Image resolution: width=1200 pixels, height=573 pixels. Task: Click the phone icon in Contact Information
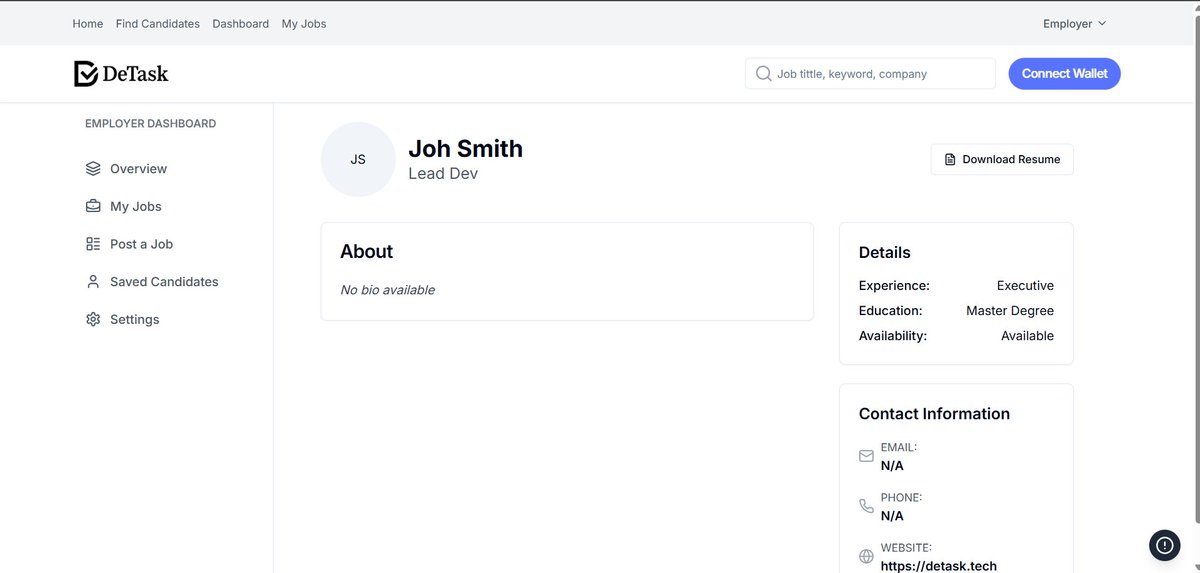866,506
